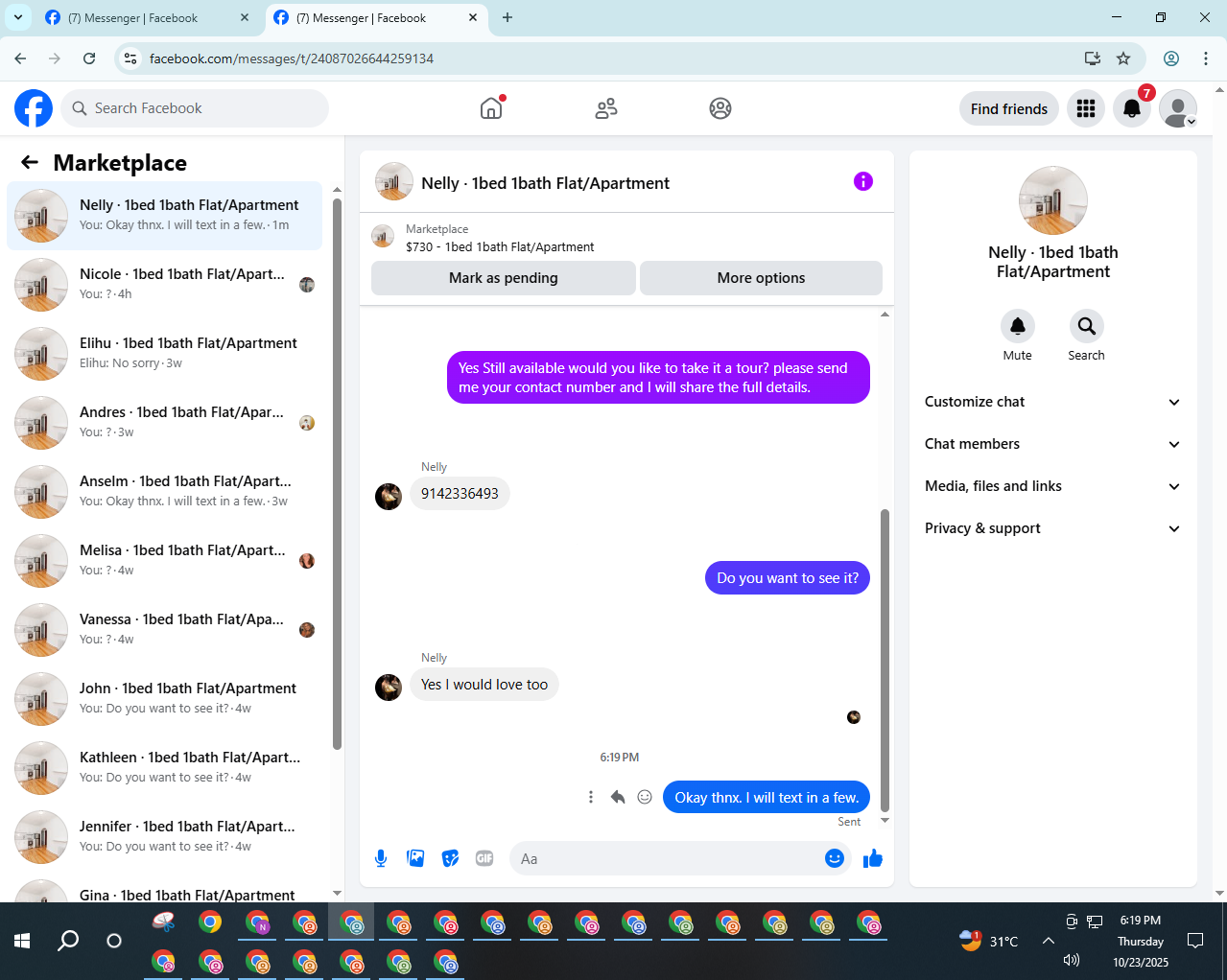Click the Search Facebook field

195,108
